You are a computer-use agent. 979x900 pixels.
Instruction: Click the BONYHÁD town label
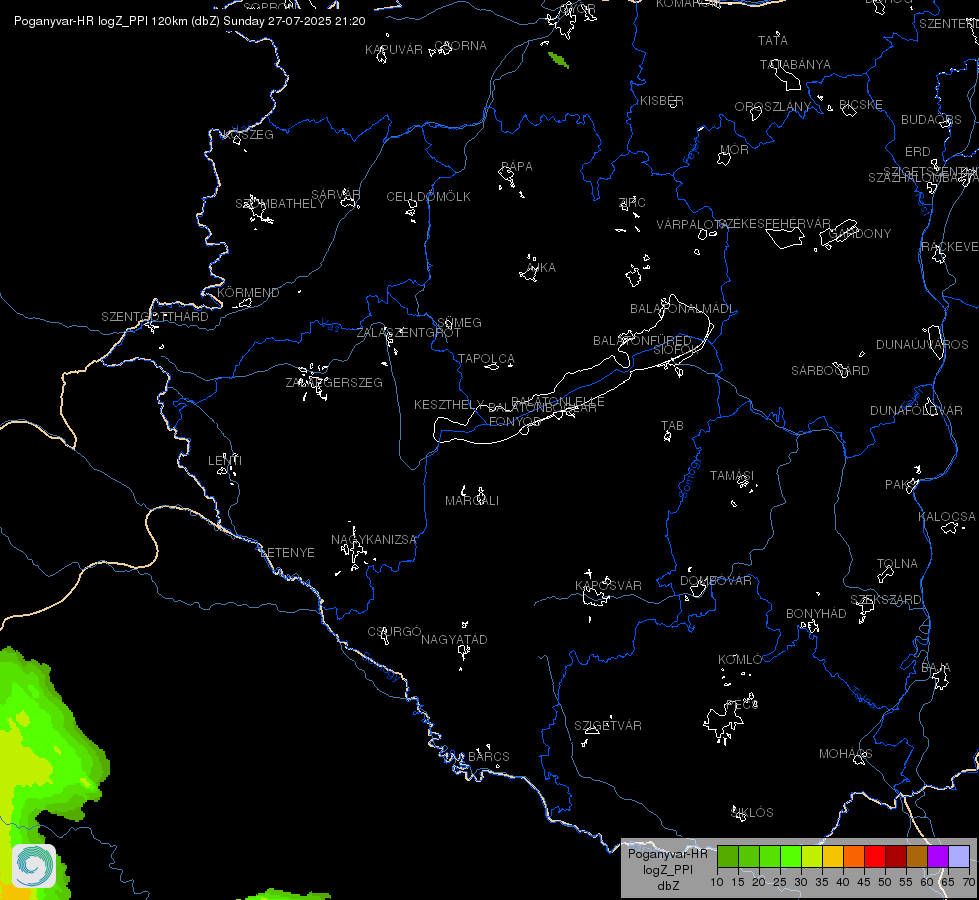click(x=816, y=614)
